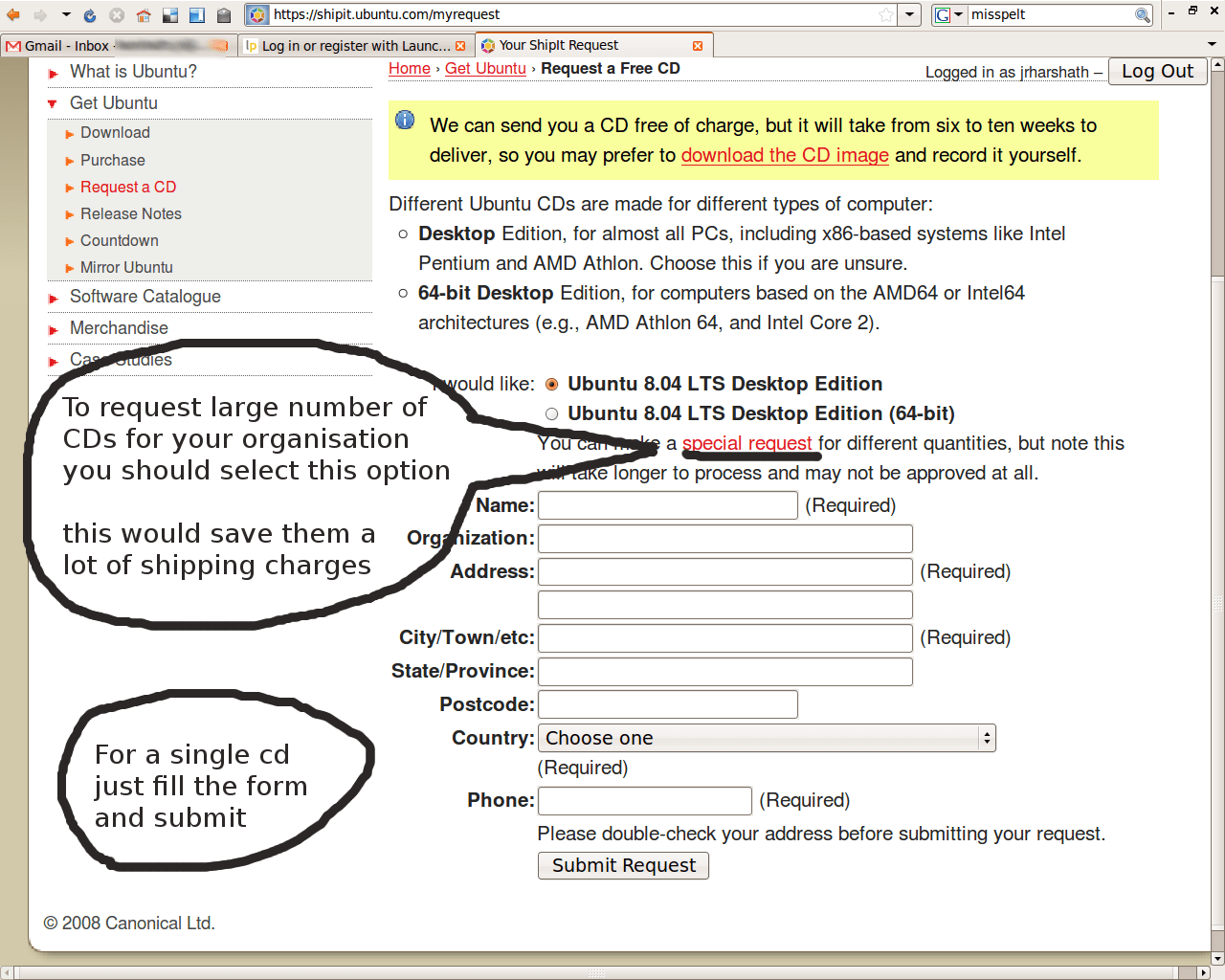Click the horizontal scrollbar at bottom
The image size is (1225, 980).
(x=596, y=973)
